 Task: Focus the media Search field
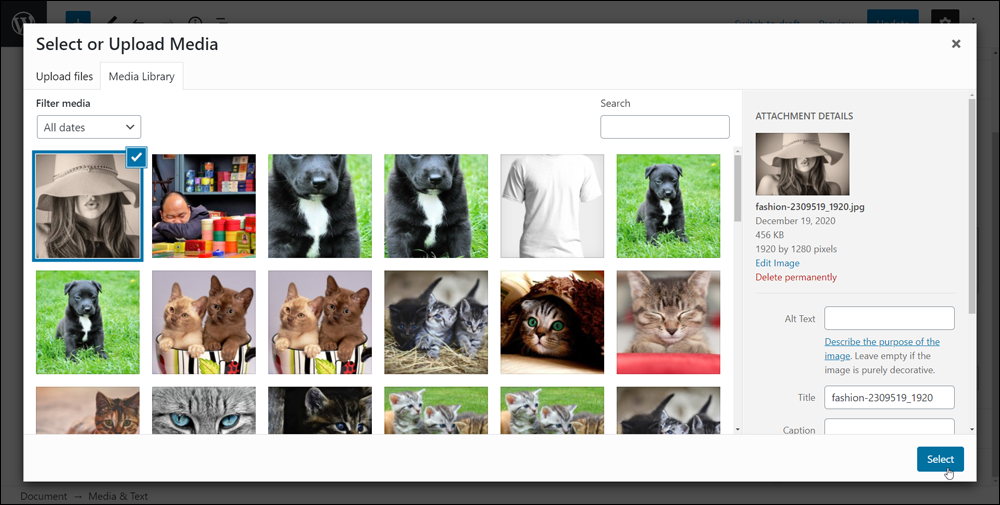[665, 127]
